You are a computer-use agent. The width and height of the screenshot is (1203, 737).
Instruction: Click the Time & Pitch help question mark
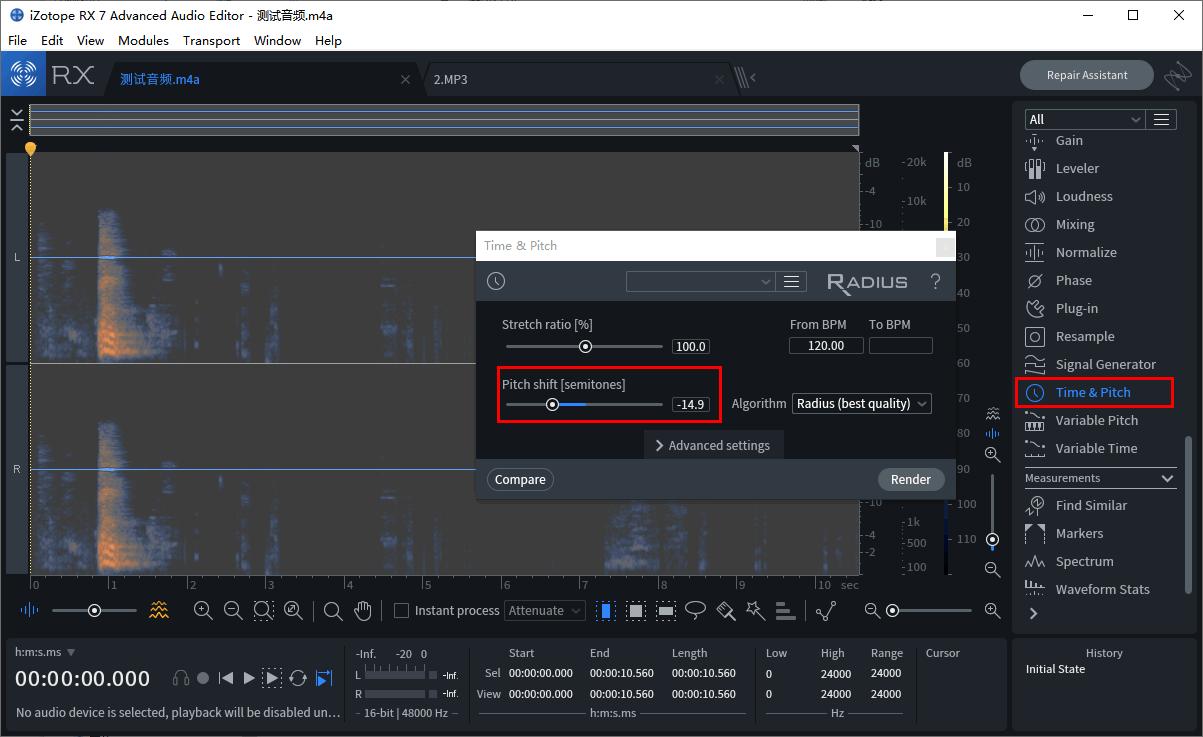[935, 282]
